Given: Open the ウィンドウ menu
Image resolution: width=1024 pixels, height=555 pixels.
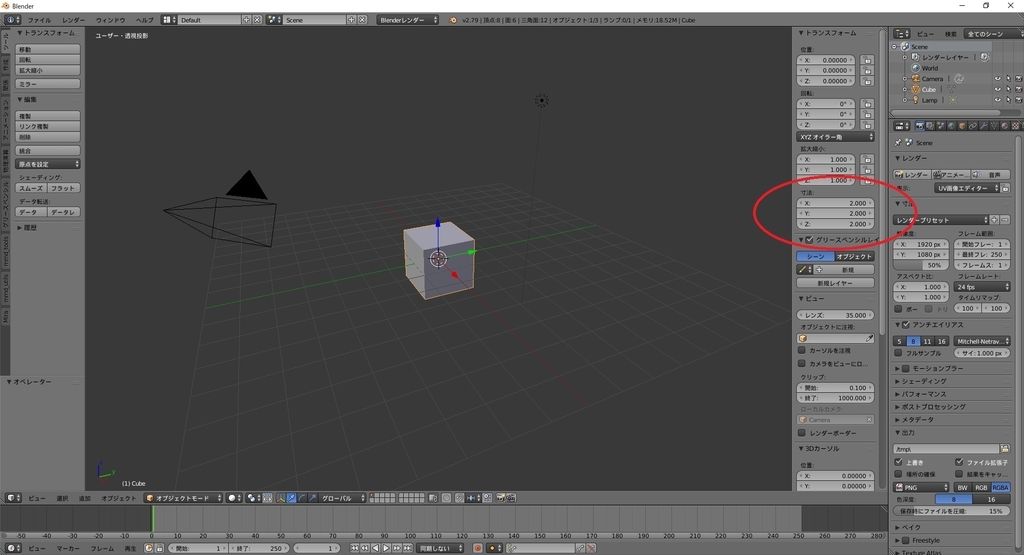Looking at the screenshot, I should point(110,20).
